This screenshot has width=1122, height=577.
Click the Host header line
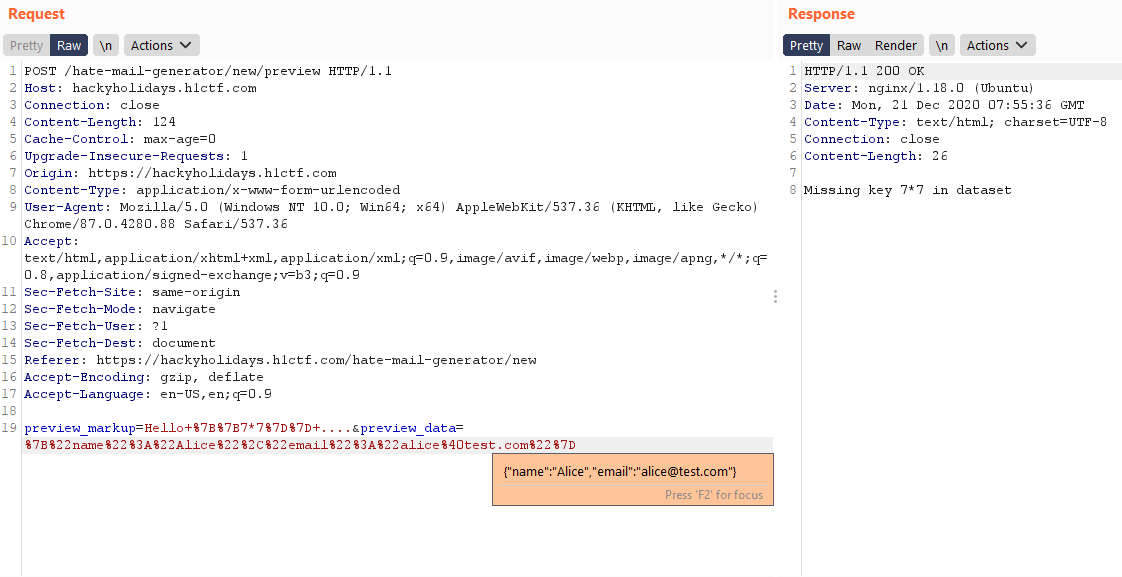140,88
